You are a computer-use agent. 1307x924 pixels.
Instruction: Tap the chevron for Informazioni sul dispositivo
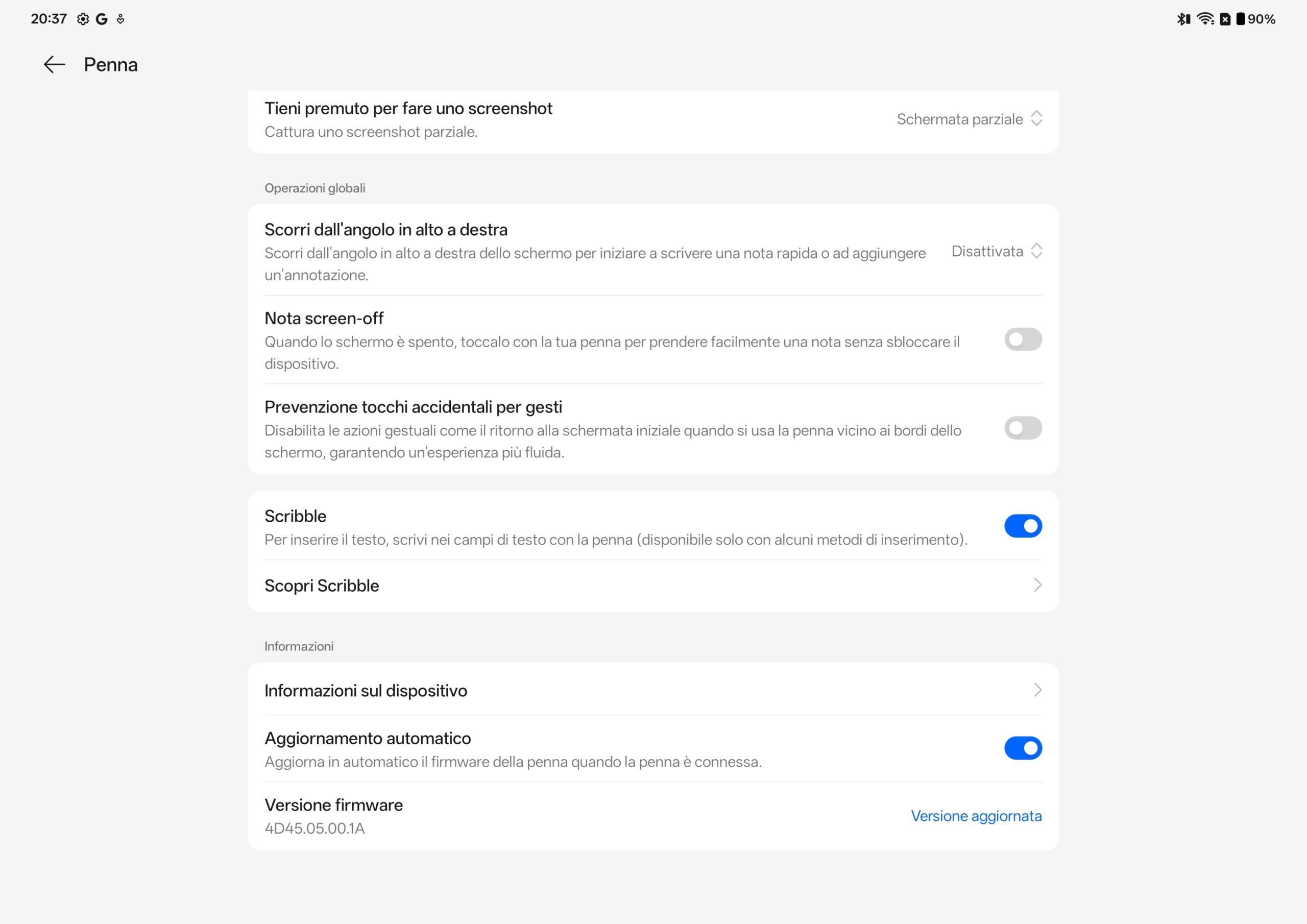point(1037,690)
